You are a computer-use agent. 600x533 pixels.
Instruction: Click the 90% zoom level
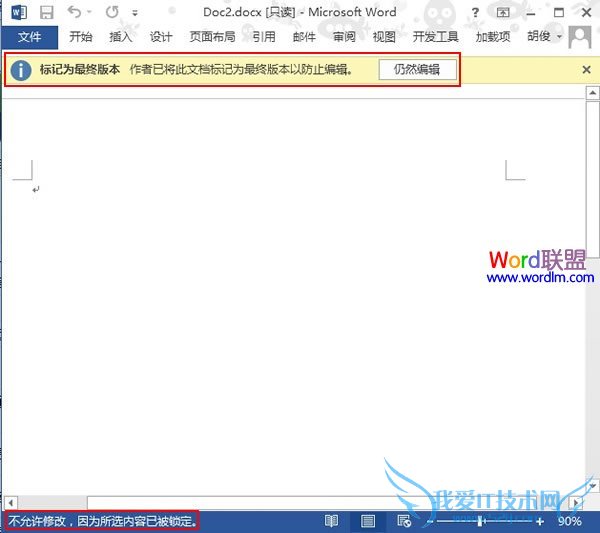tap(569, 521)
